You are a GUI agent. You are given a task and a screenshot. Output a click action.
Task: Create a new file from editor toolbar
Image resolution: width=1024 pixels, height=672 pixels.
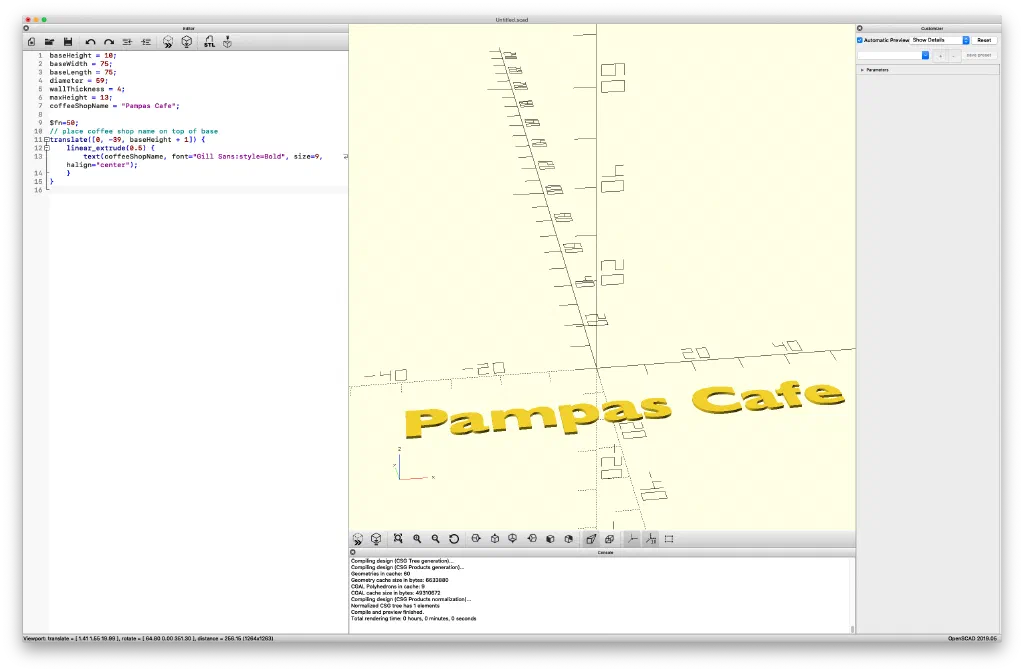31,42
